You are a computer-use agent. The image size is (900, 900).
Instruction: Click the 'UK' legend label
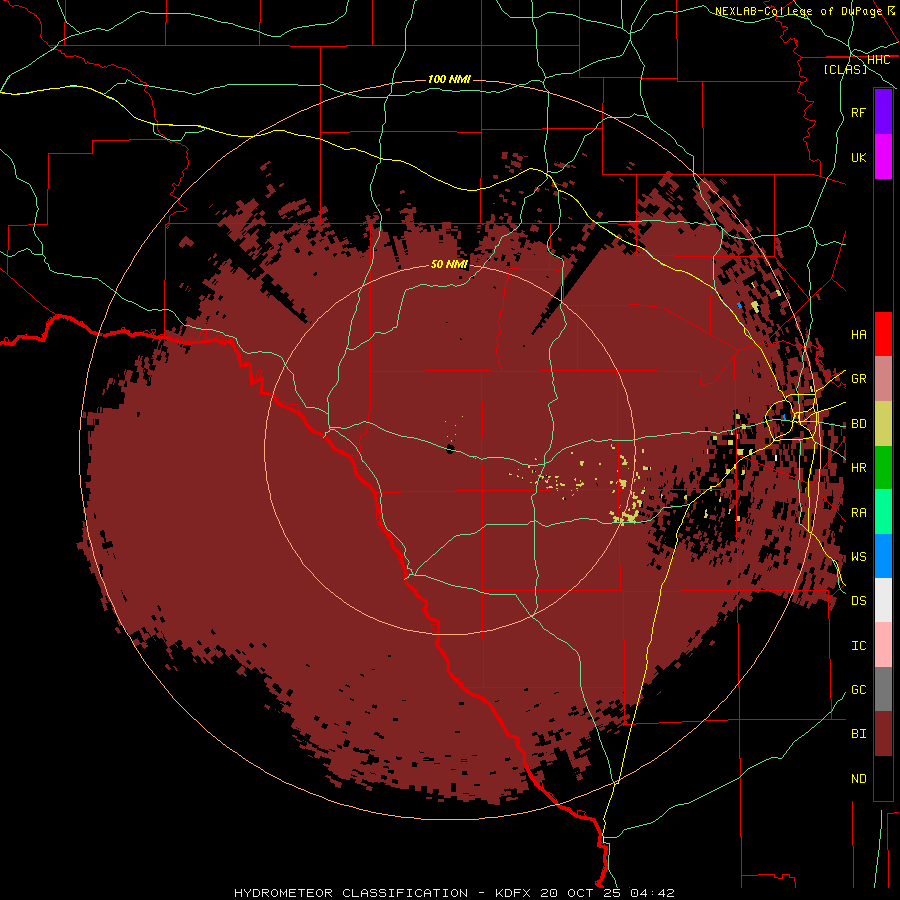click(858, 157)
